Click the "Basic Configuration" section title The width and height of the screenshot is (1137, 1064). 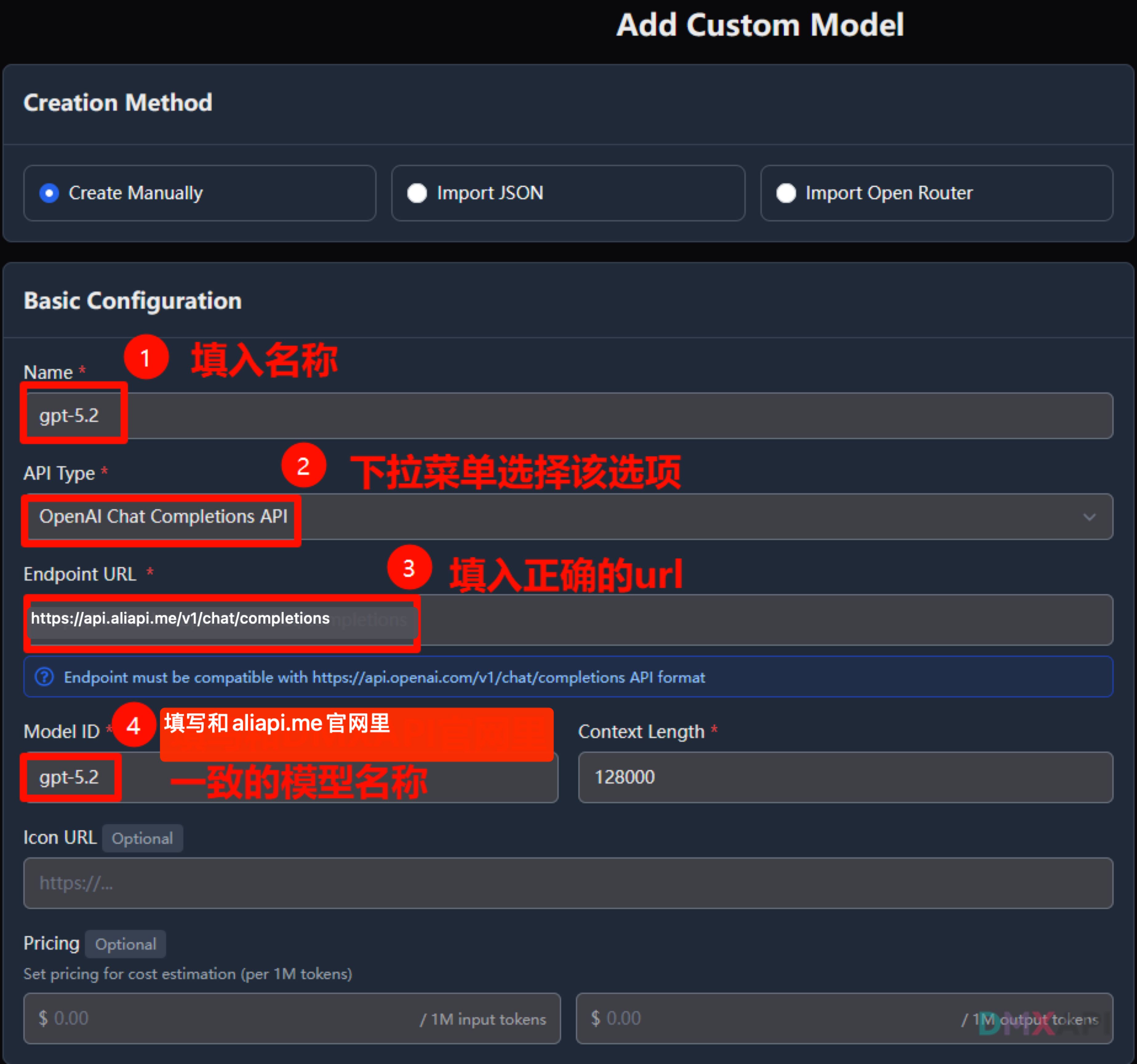133,301
